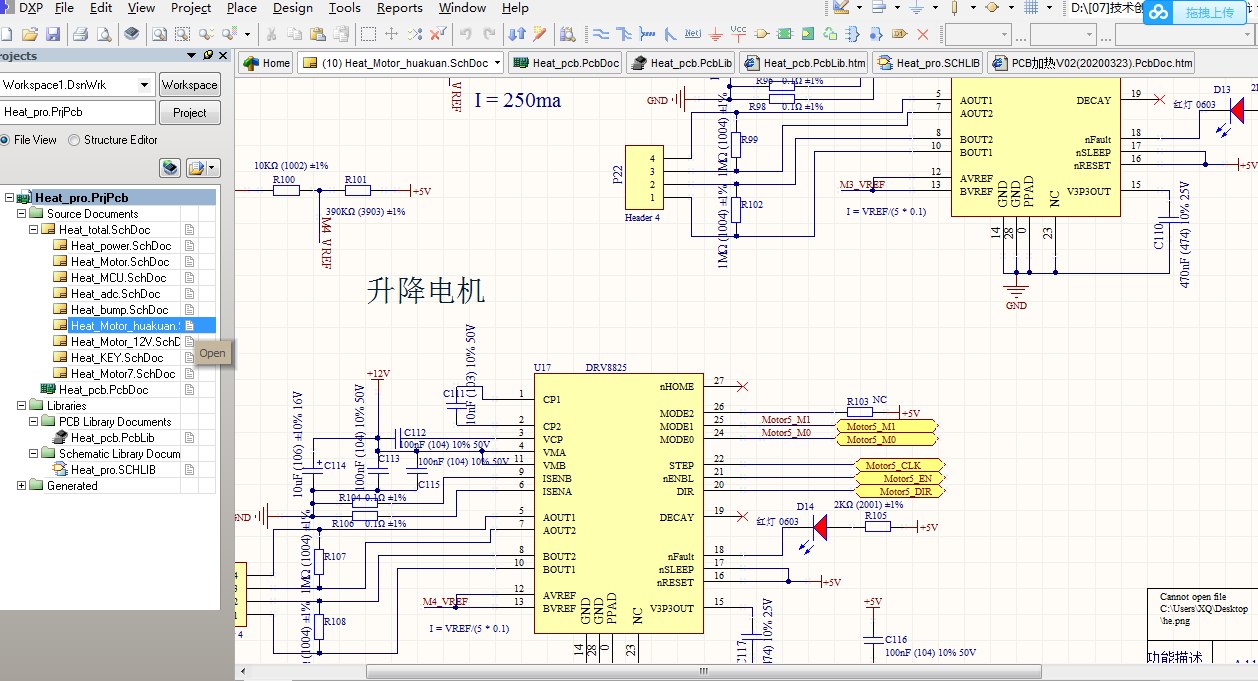The width and height of the screenshot is (1258, 681).
Task: Open the Workspace1.DsnWrk dropdown
Action: point(144,85)
